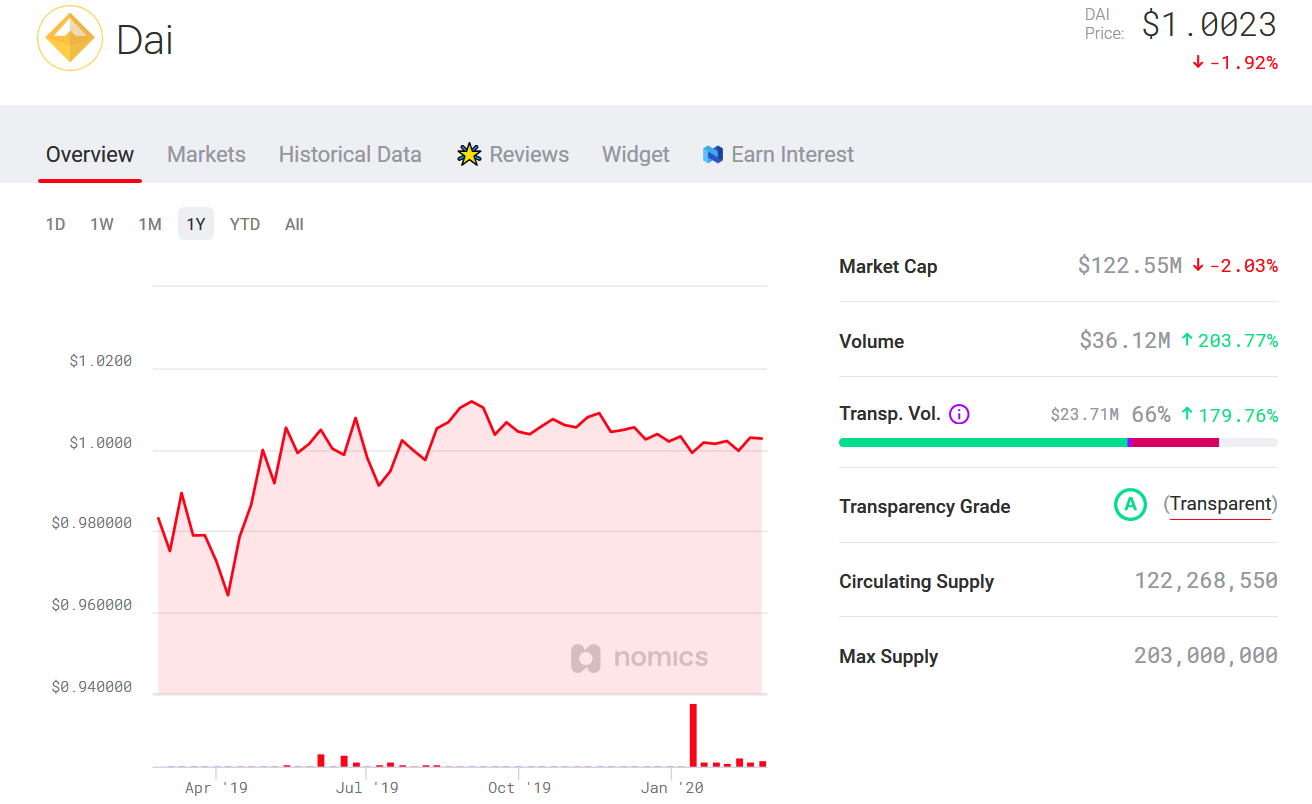Click the green Transparency Grade A badge
Image resolution: width=1312 pixels, height=804 pixels.
click(1130, 505)
